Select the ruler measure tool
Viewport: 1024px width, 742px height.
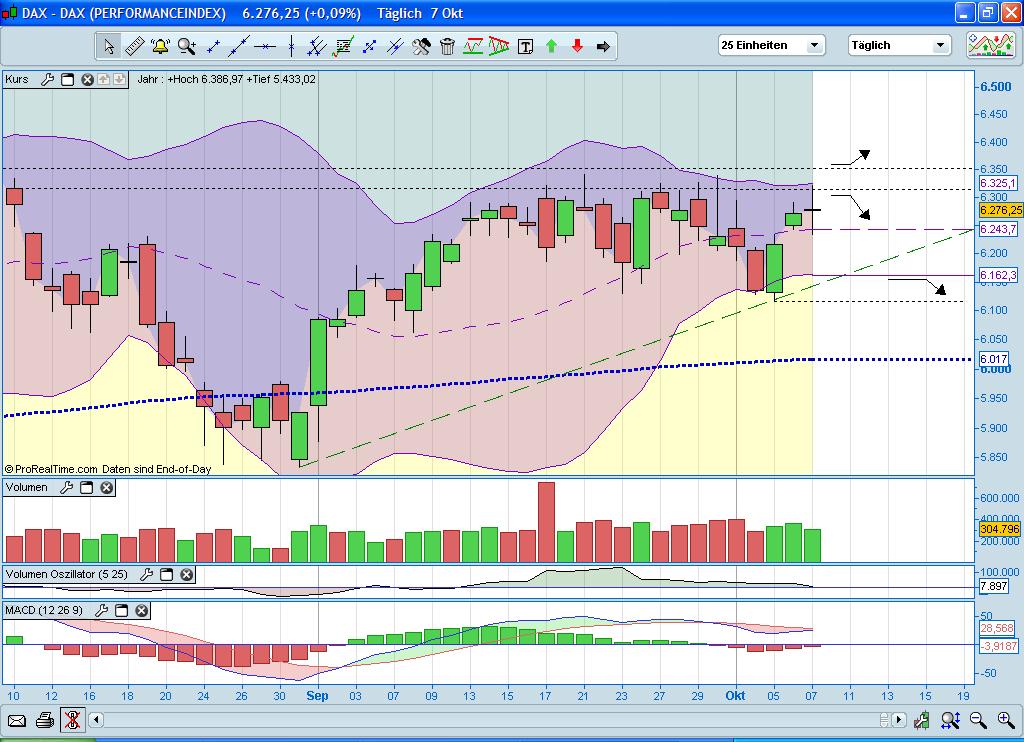[135, 46]
